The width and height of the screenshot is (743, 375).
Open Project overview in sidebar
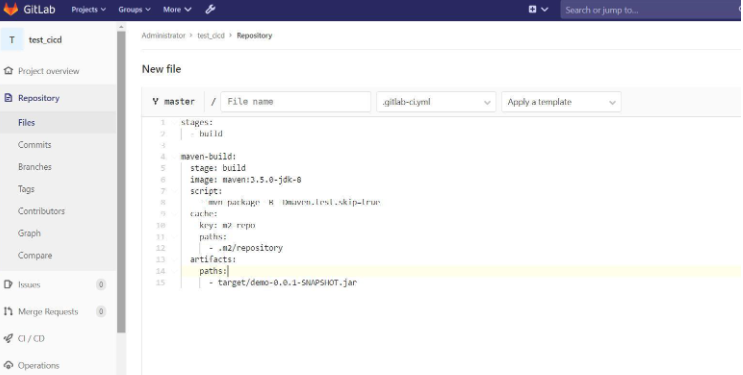pos(48,71)
